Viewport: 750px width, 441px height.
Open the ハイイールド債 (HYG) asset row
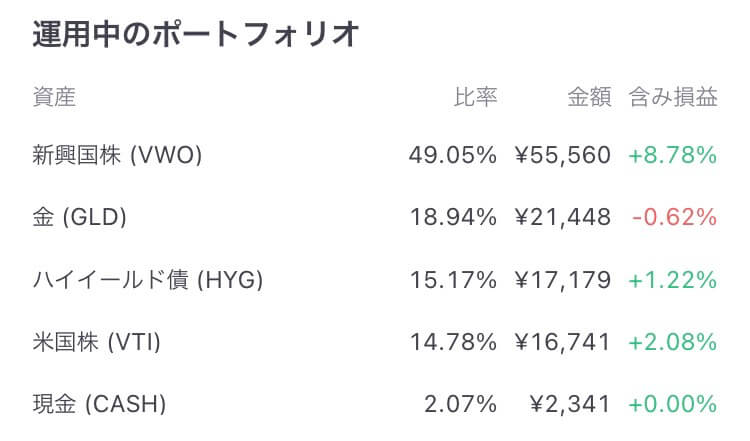pos(375,280)
